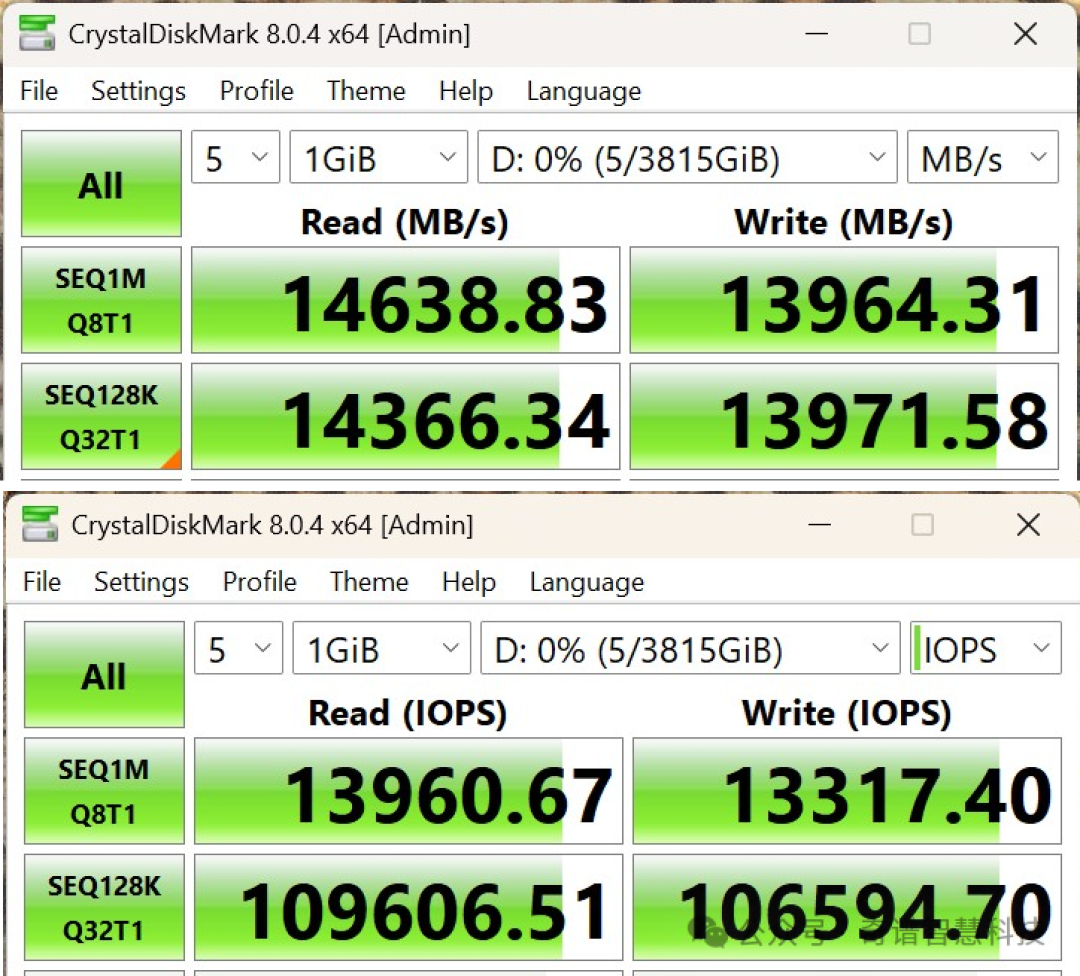Open Profile menu in the bottom window
The image size is (1080, 976).
tap(259, 582)
